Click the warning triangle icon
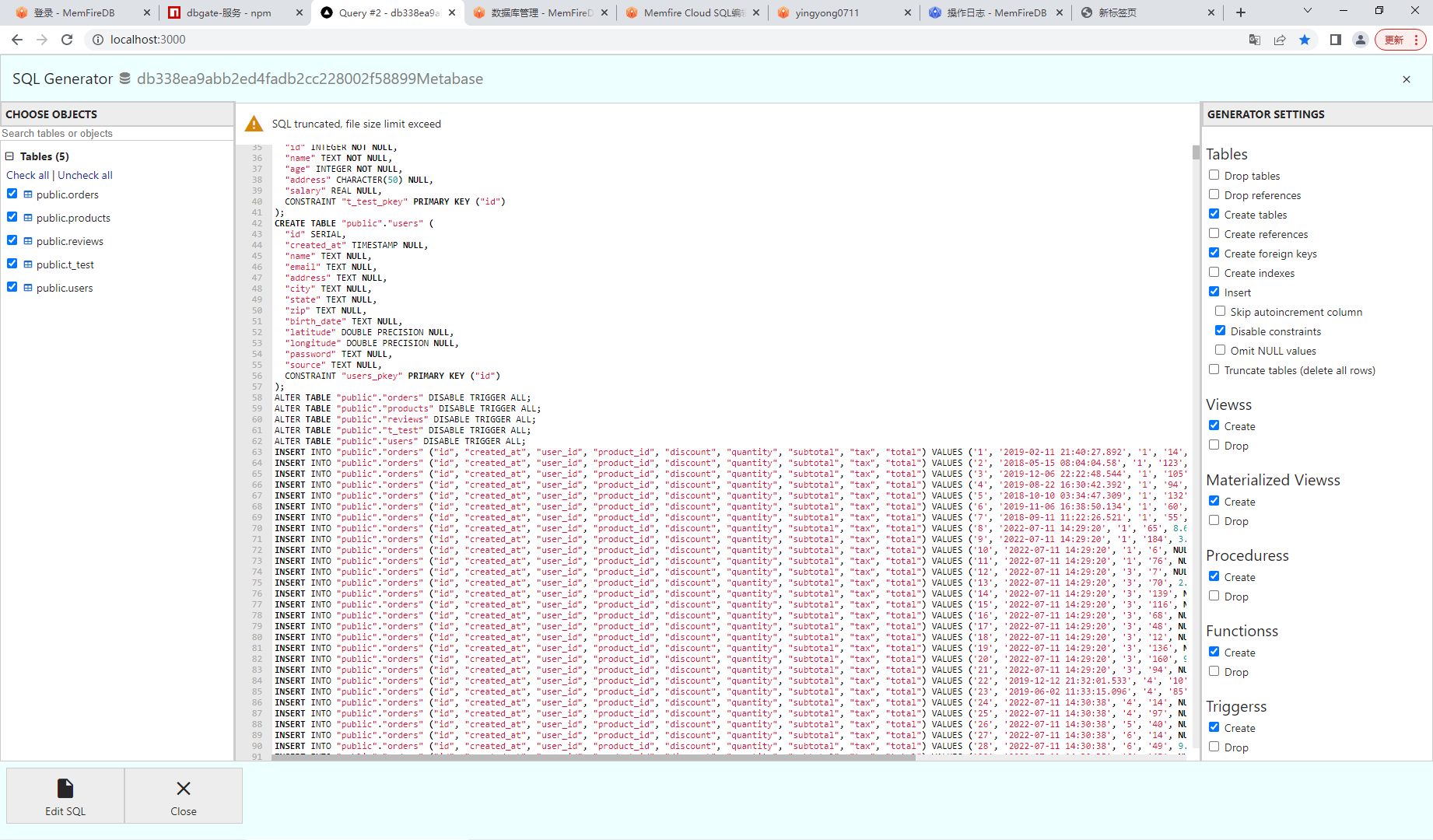Image resolution: width=1433 pixels, height=840 pixels. click(254, 124)
